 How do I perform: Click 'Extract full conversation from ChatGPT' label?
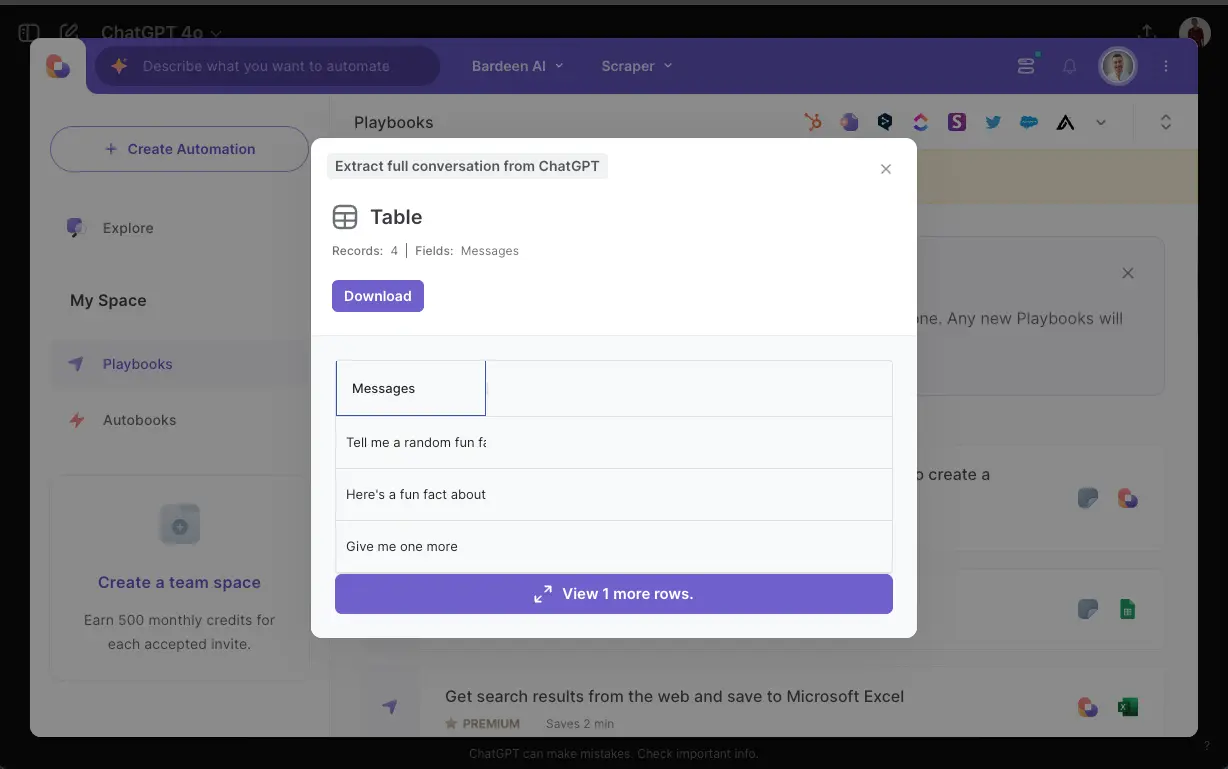[467, 166]
